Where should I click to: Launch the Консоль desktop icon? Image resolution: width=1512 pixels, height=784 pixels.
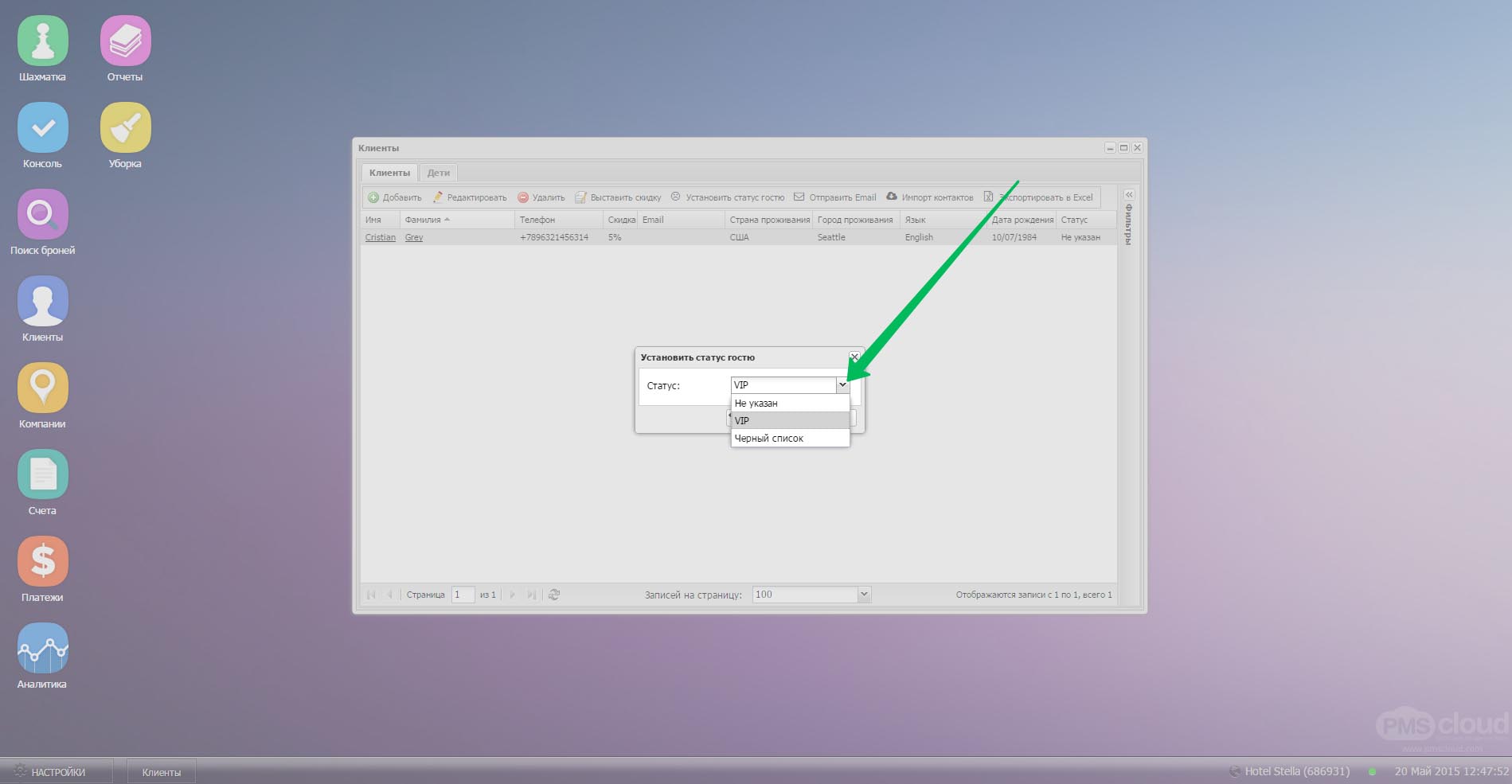(42, 127)
